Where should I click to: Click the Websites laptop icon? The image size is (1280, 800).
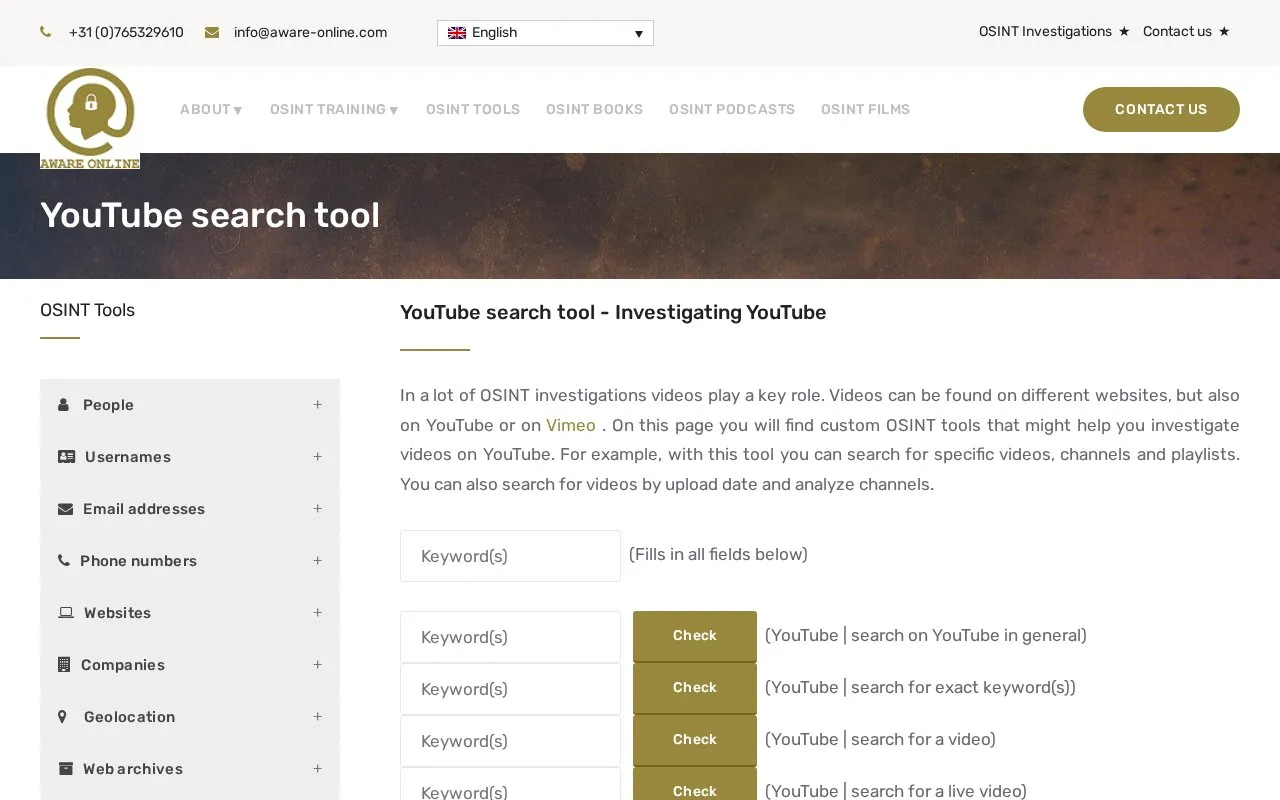point(66,613)
